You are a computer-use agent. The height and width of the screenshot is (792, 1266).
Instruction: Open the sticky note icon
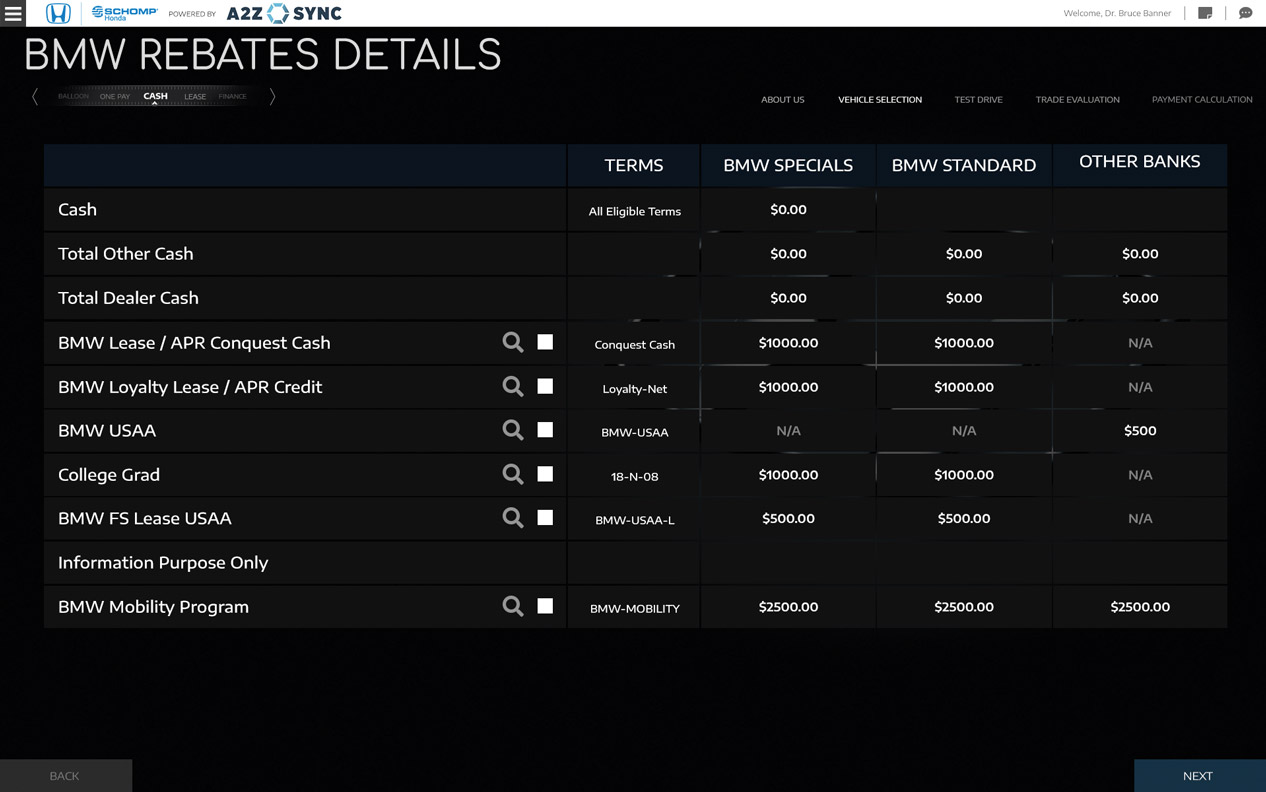pos(1205,13)
